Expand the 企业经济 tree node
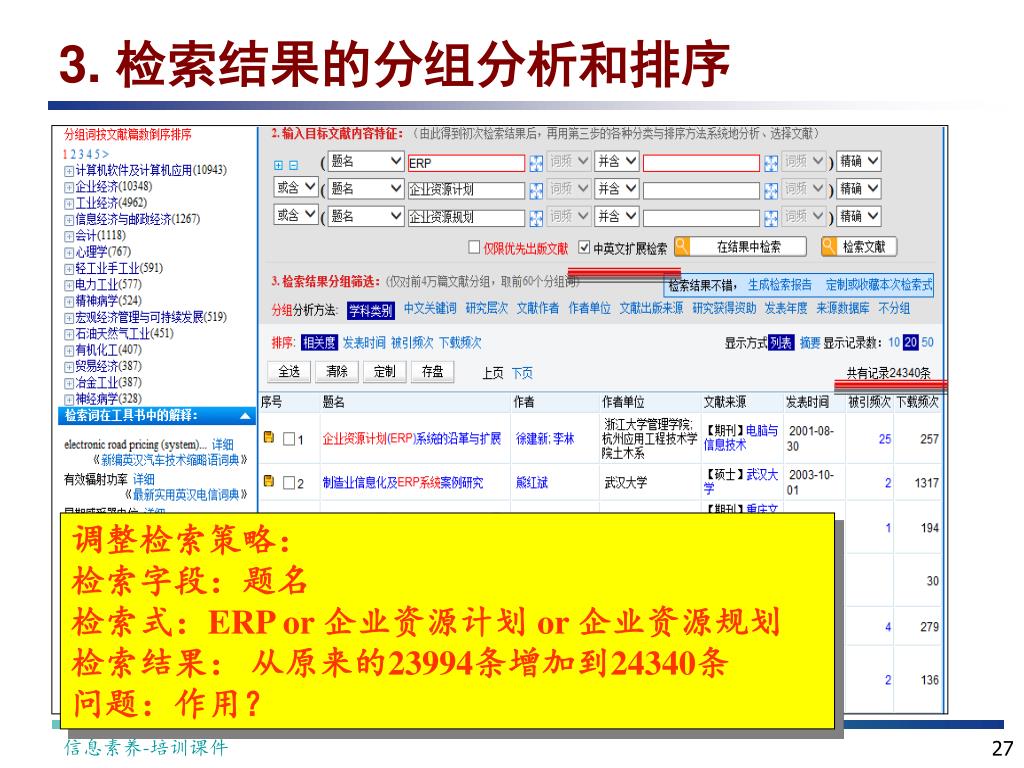The width and height of the screenshot is (1024, 768). coord(69,187)
